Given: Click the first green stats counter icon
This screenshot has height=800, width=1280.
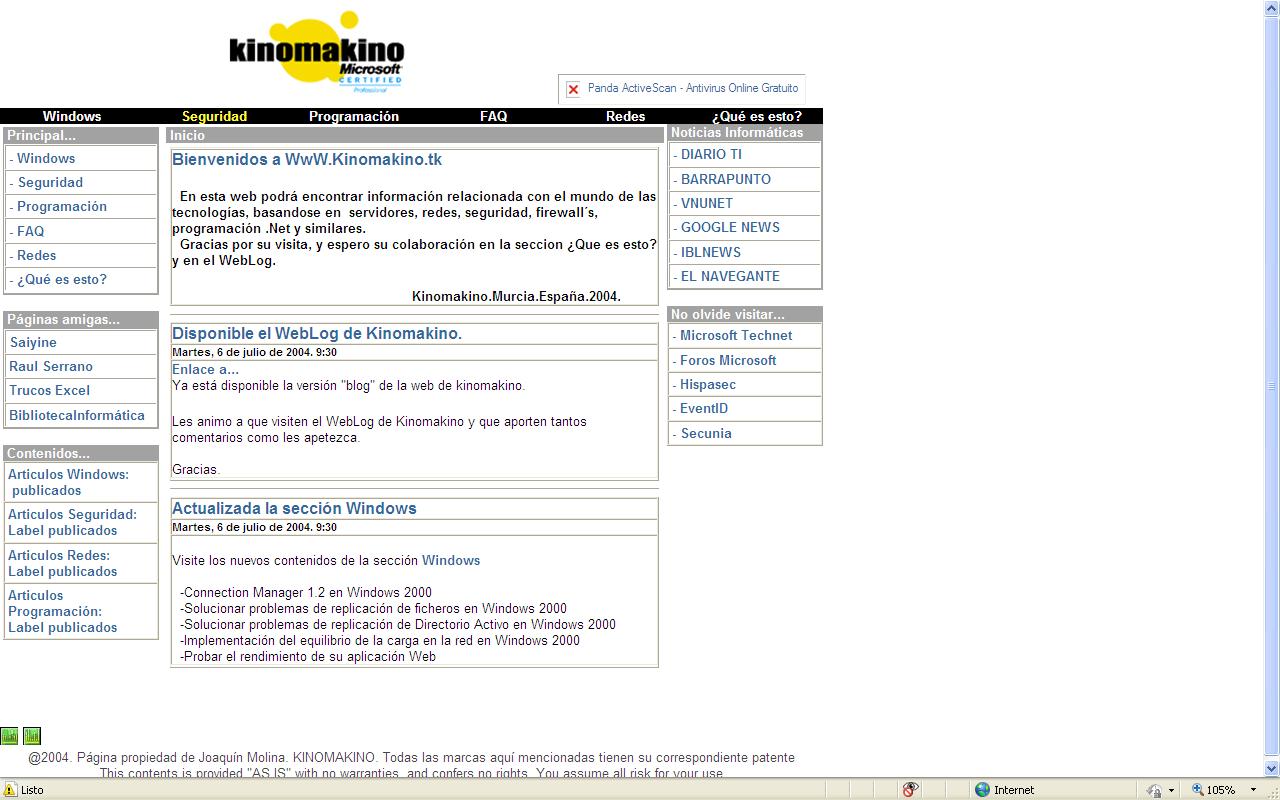Looking at the screenshot, I should (9, 736).
